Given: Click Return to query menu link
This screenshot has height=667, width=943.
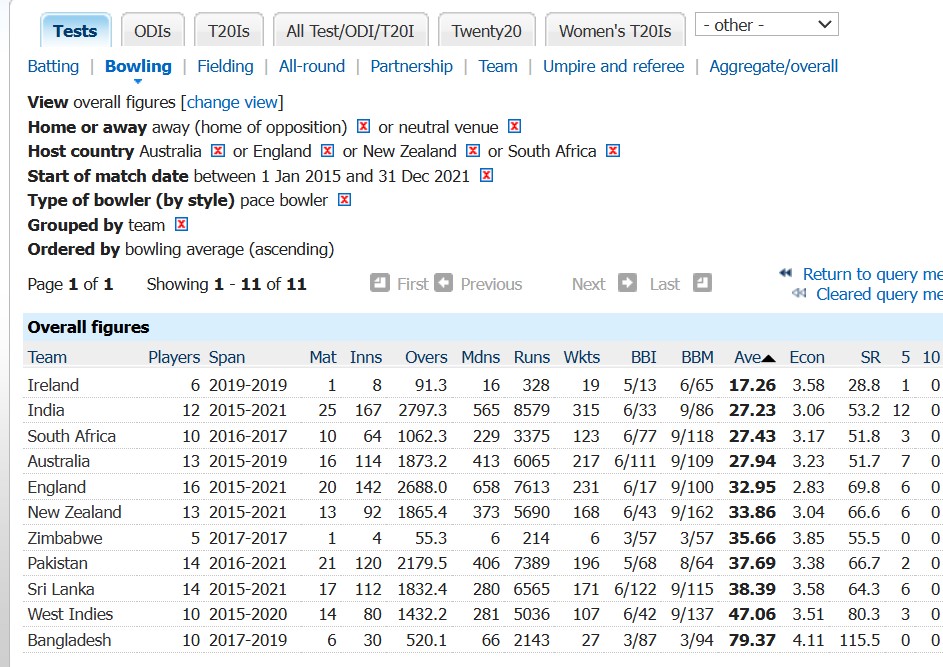Looking at the screenshot, I should coord(870,274).
